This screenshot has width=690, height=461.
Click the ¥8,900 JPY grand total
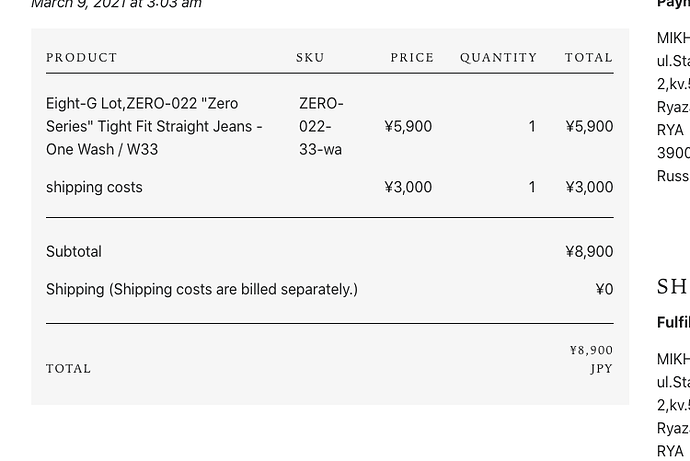[x=591, y=359]
